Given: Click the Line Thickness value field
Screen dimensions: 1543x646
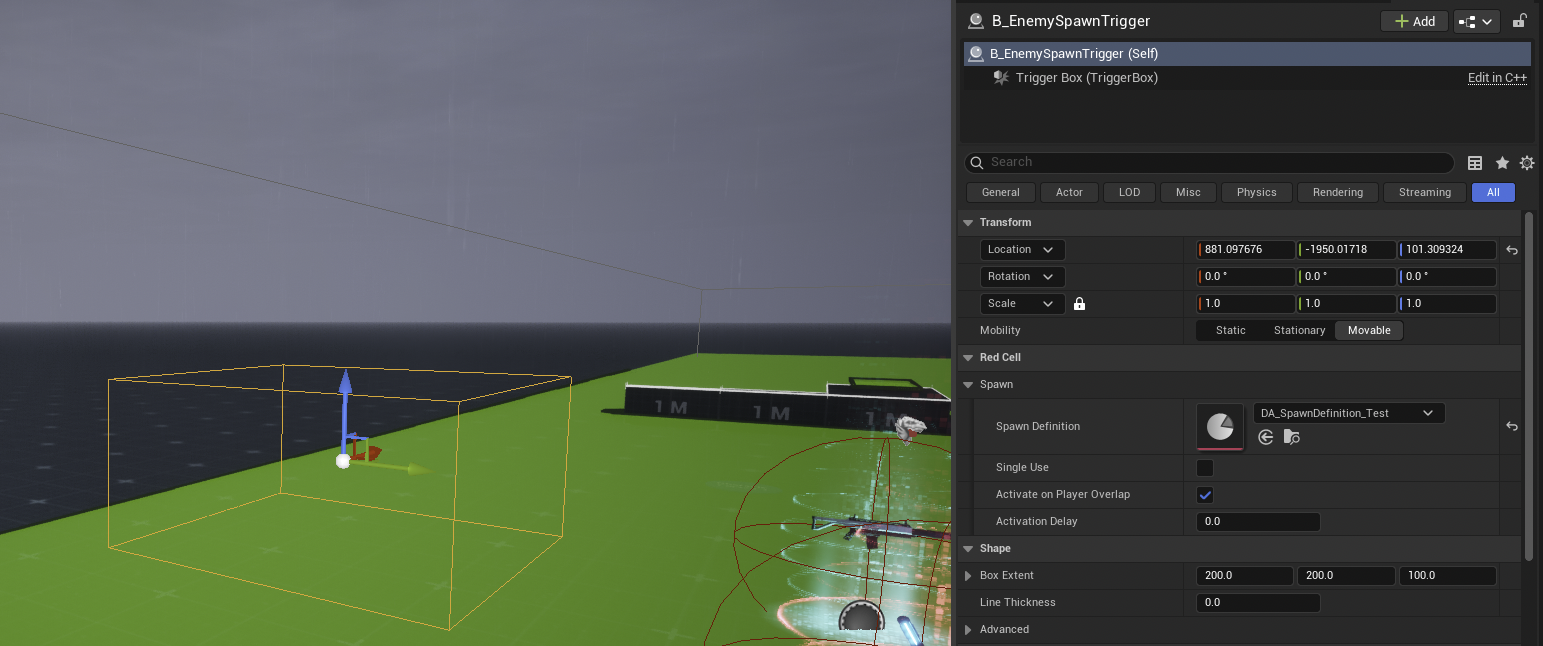Looking at the screenshot, I should [x=1258, y=602].
